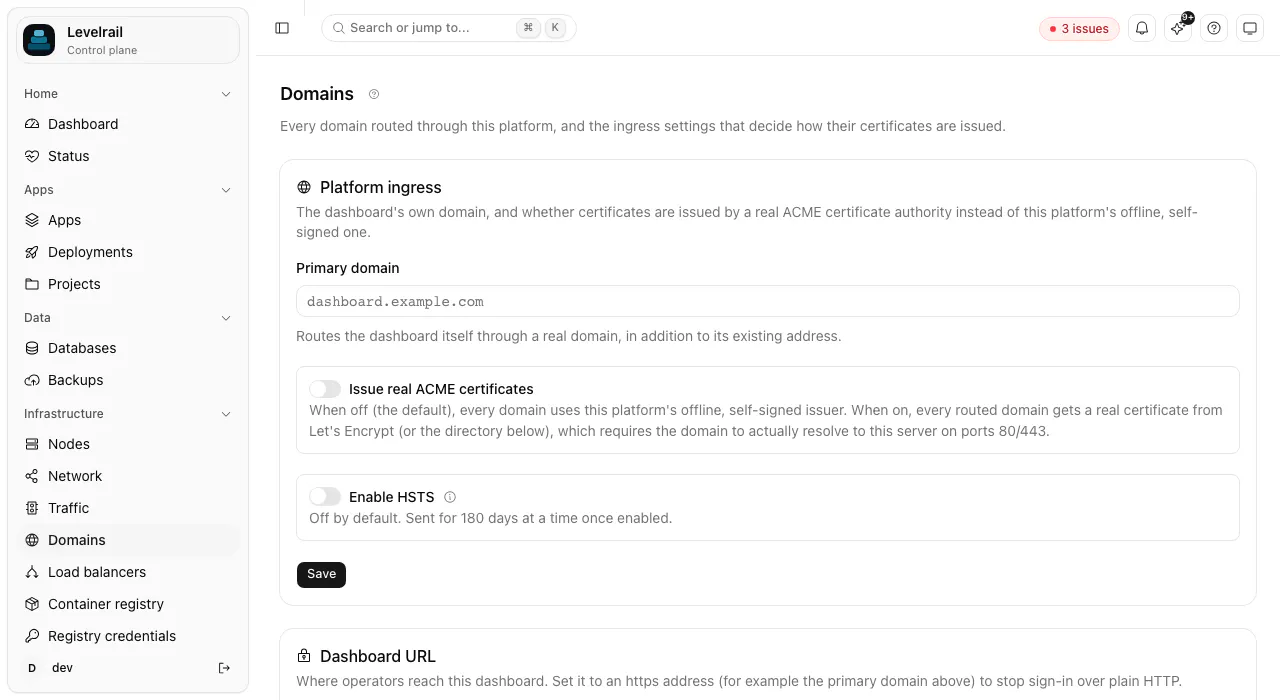Collapse the Home section chevron
This screenshot has height=700, width=1280.
(x=226, y=94)
